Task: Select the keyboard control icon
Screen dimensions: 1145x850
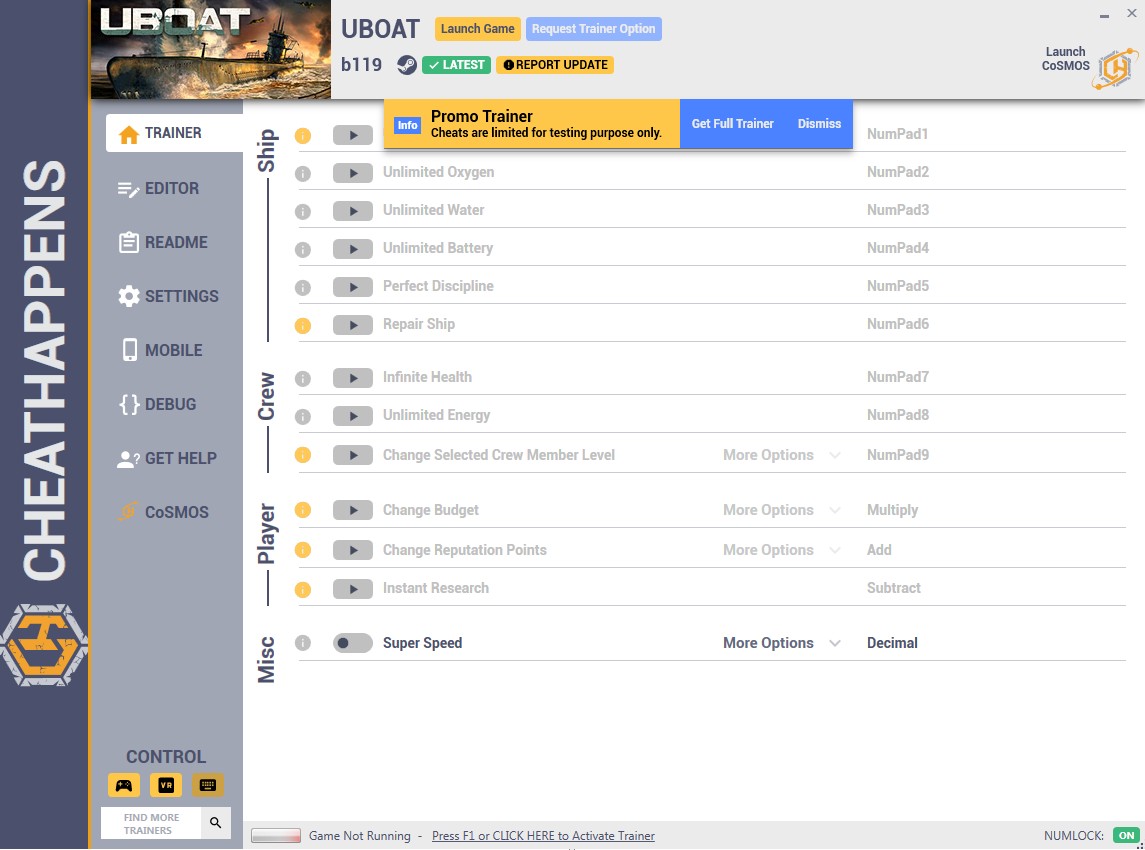Action: coord(208,785)
